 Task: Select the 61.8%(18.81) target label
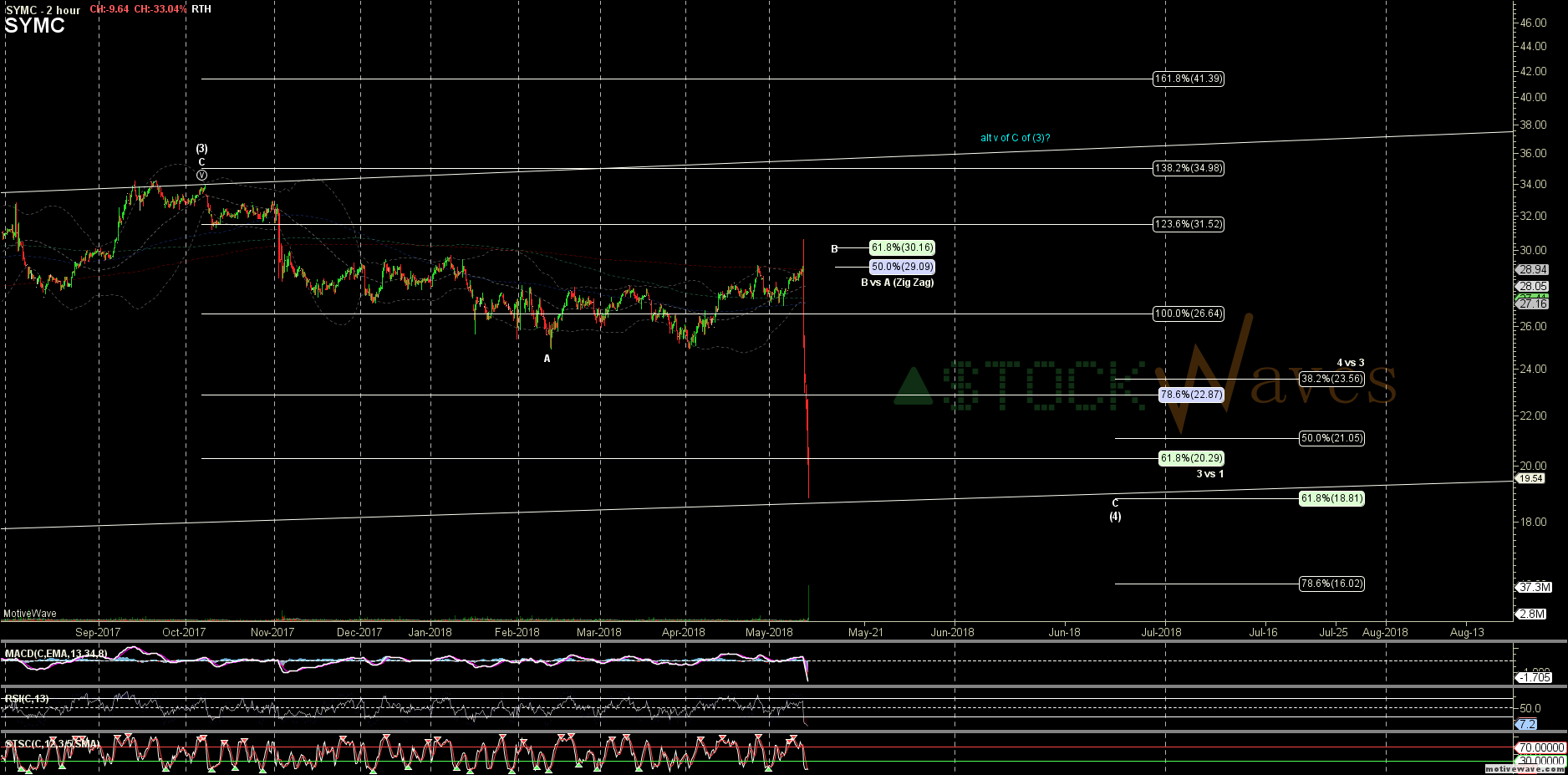pyautogui.click(x=1331, y=498)
